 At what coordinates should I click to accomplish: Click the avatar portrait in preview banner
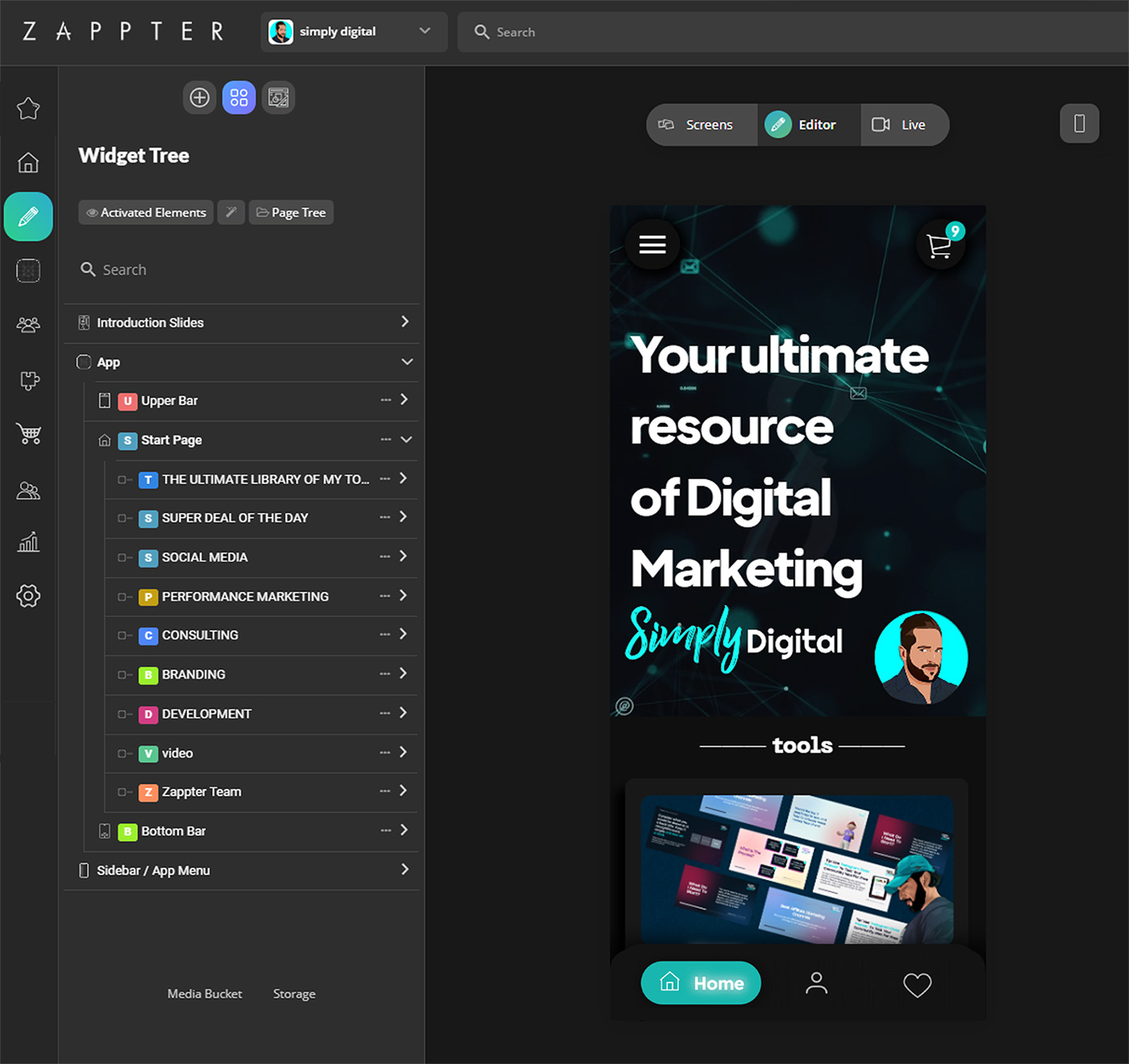pos(921,657)
